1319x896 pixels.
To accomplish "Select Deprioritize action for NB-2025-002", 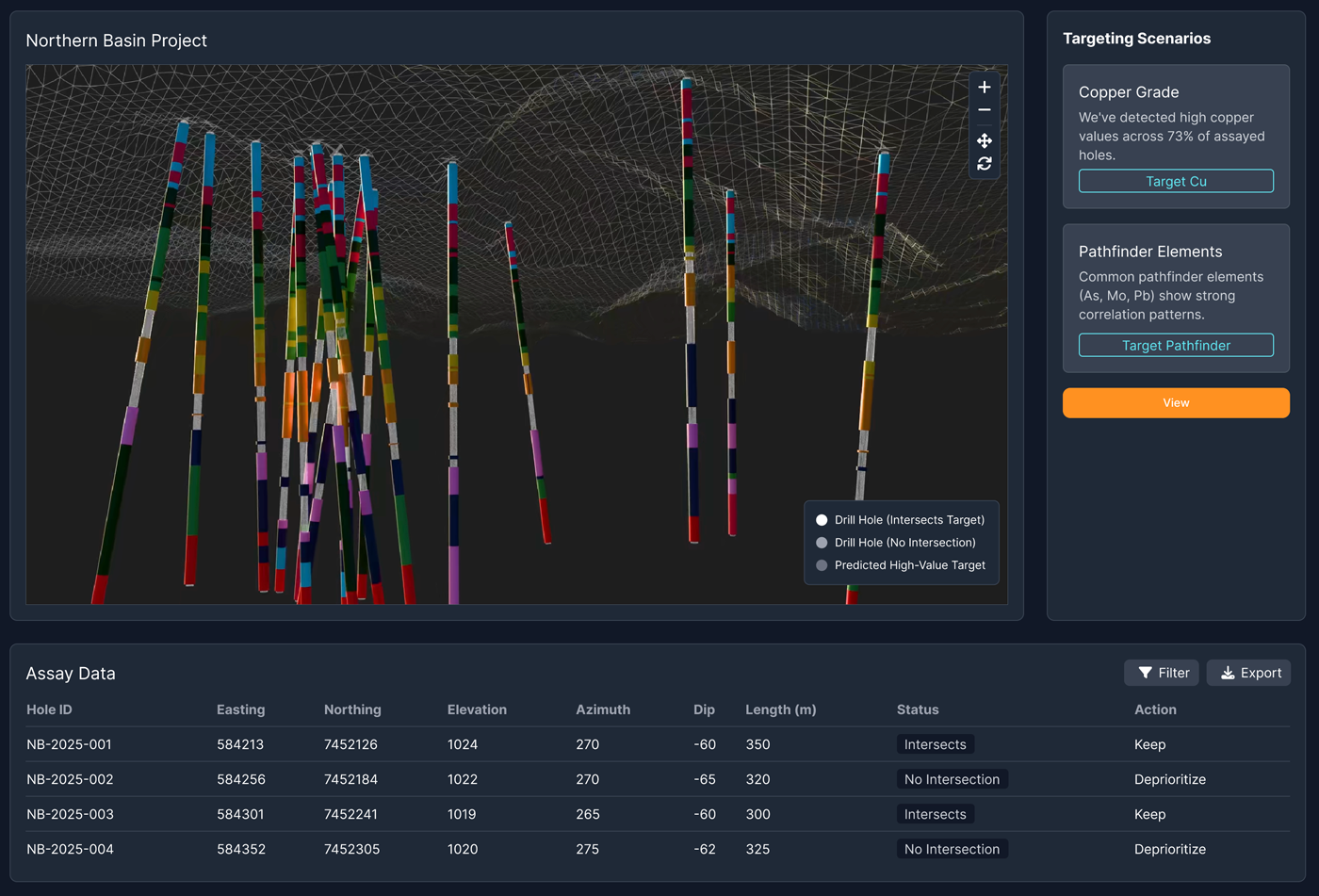I will pyautogui.click(x=1170, y=779).
